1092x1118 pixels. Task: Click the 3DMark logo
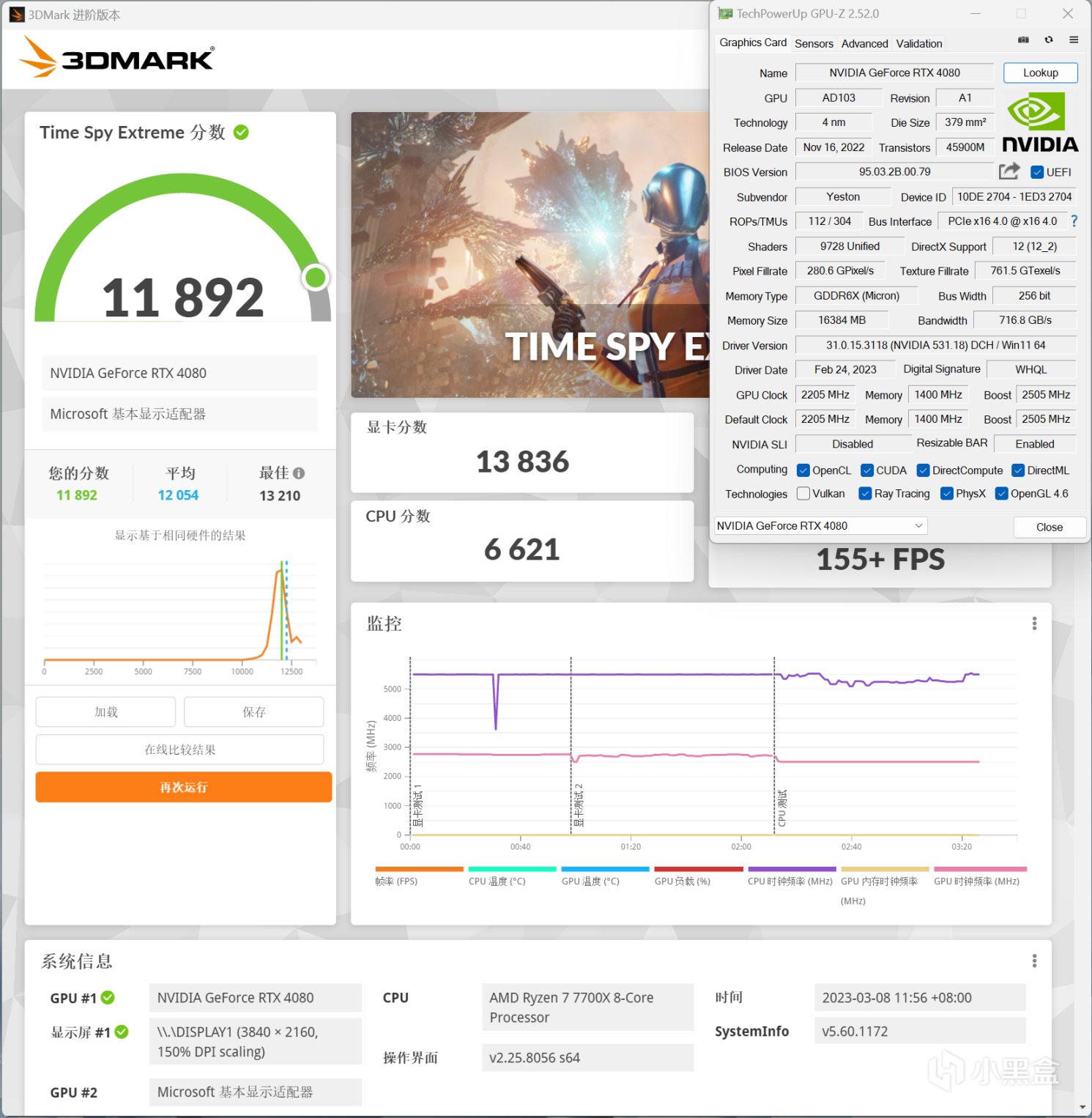tap(116, 57)
